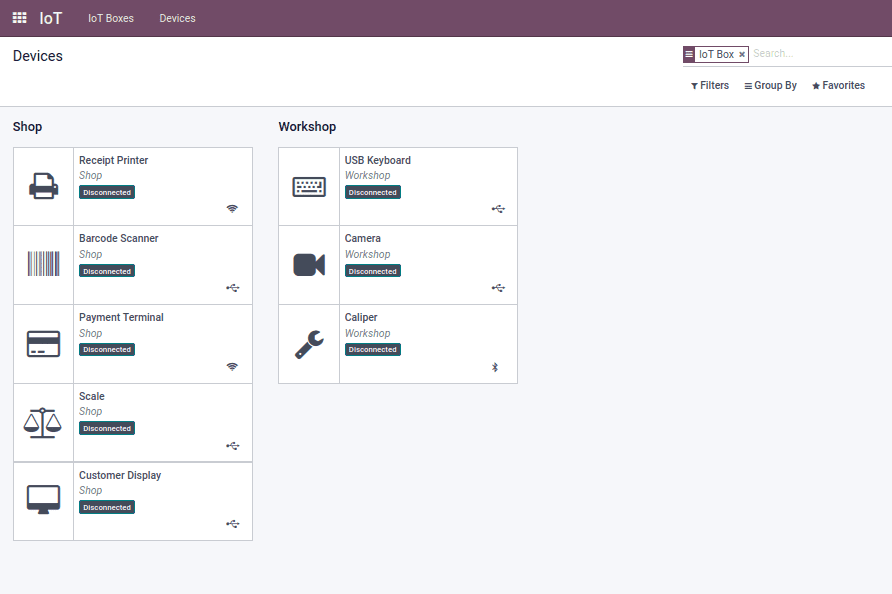The height and width of the screenshot is (594, 892).
Task: Click Payment Terminal's Wi-Fi connection icon
Action: (x=232, y=366)
